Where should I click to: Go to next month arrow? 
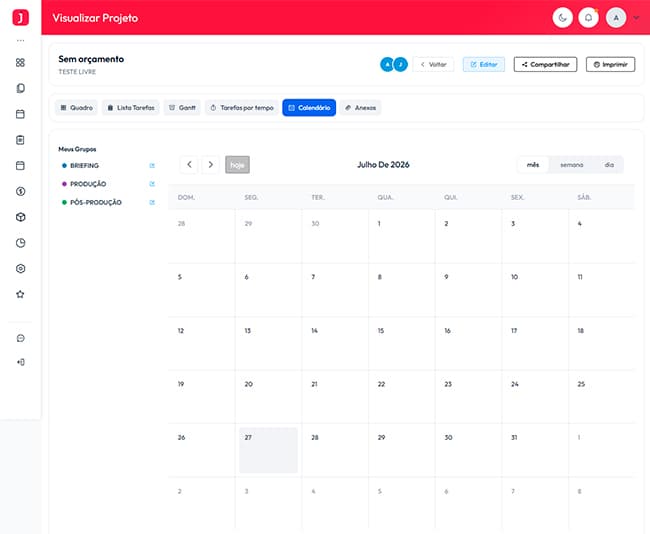(x=211, y=165)
